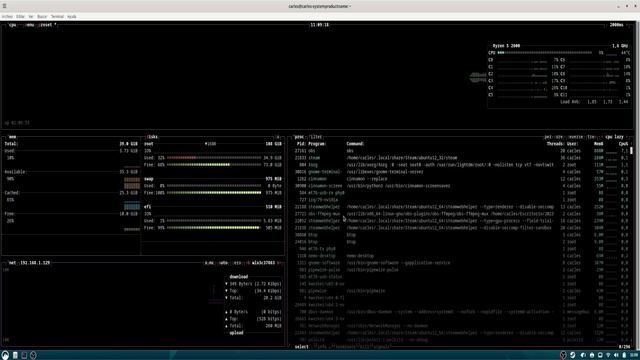Click the select button below the process list
This screenshot has width=640, height=360.
click(x=302, y=347)
